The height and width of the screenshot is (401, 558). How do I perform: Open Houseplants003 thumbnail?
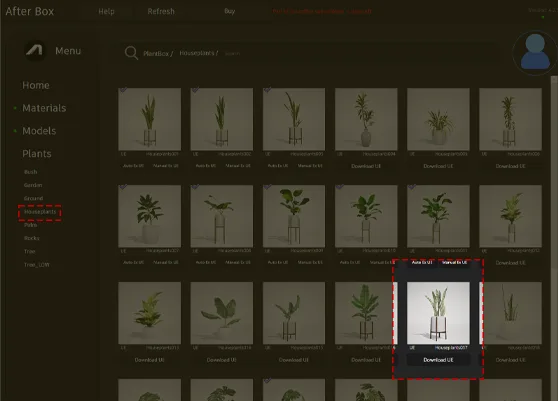click(x=294, y=119)
